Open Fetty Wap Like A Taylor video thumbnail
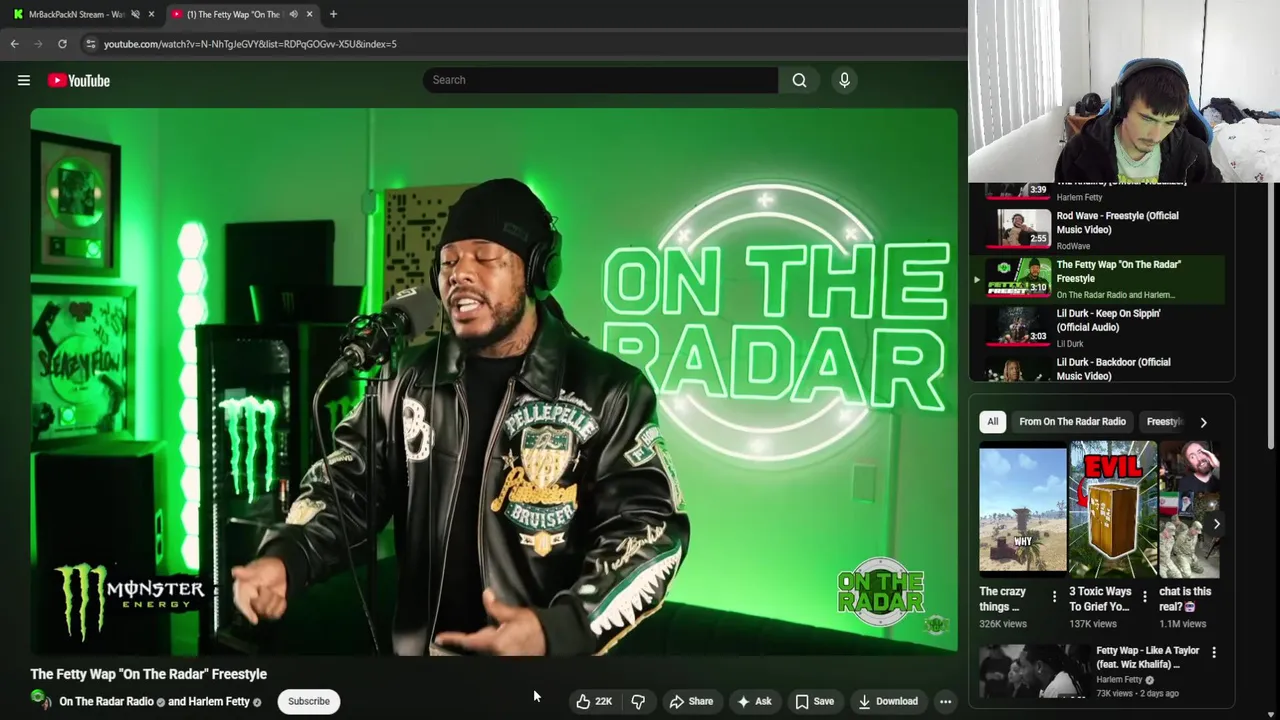 point(1034,671)
